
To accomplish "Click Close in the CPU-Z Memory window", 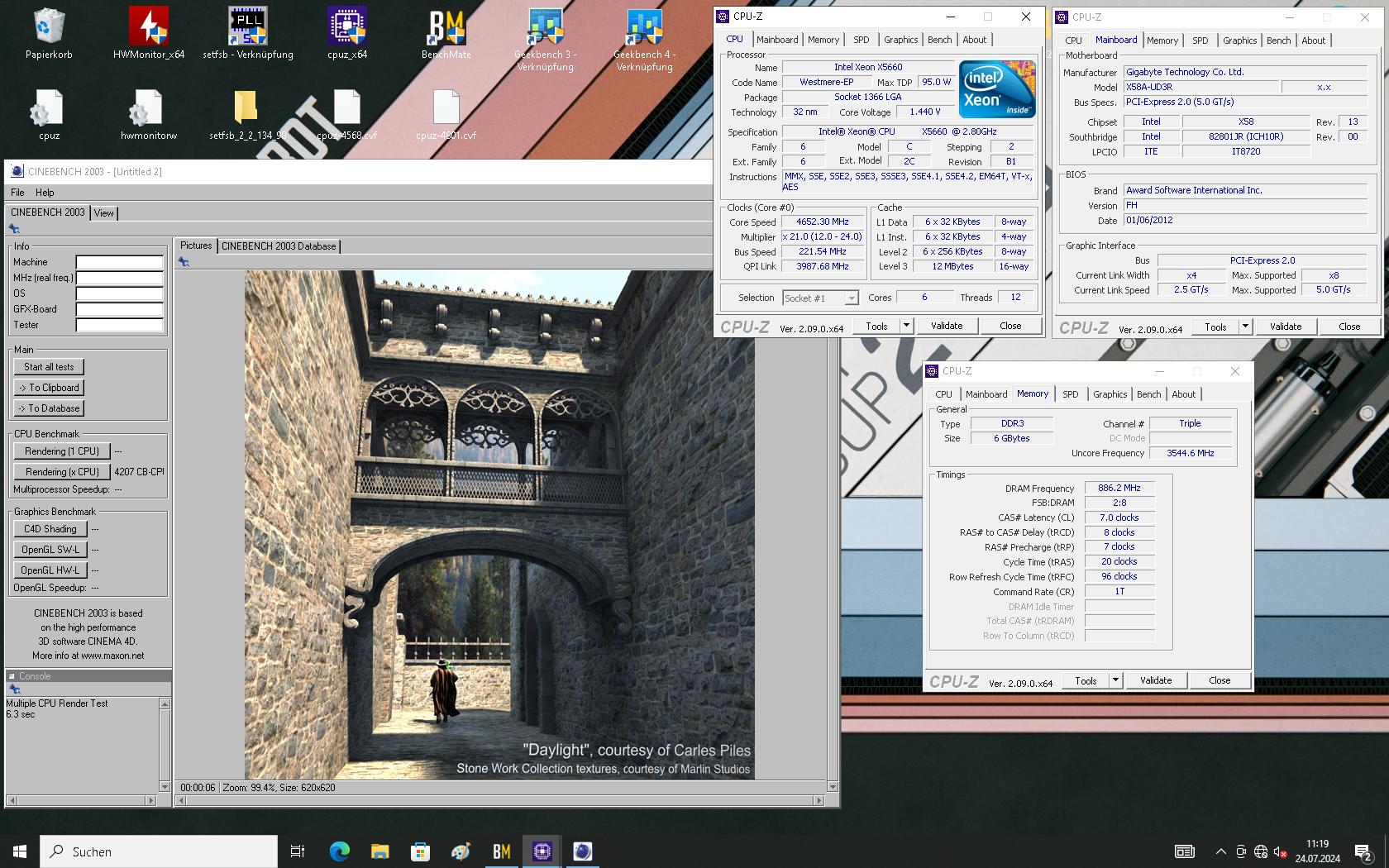I will [x=1220, y=680].
